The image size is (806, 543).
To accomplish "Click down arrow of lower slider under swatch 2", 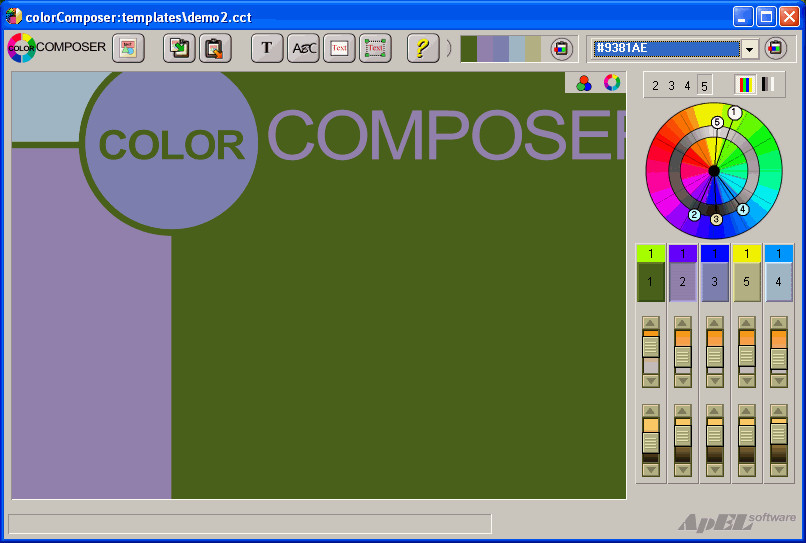I will click(x=683, y=469).
